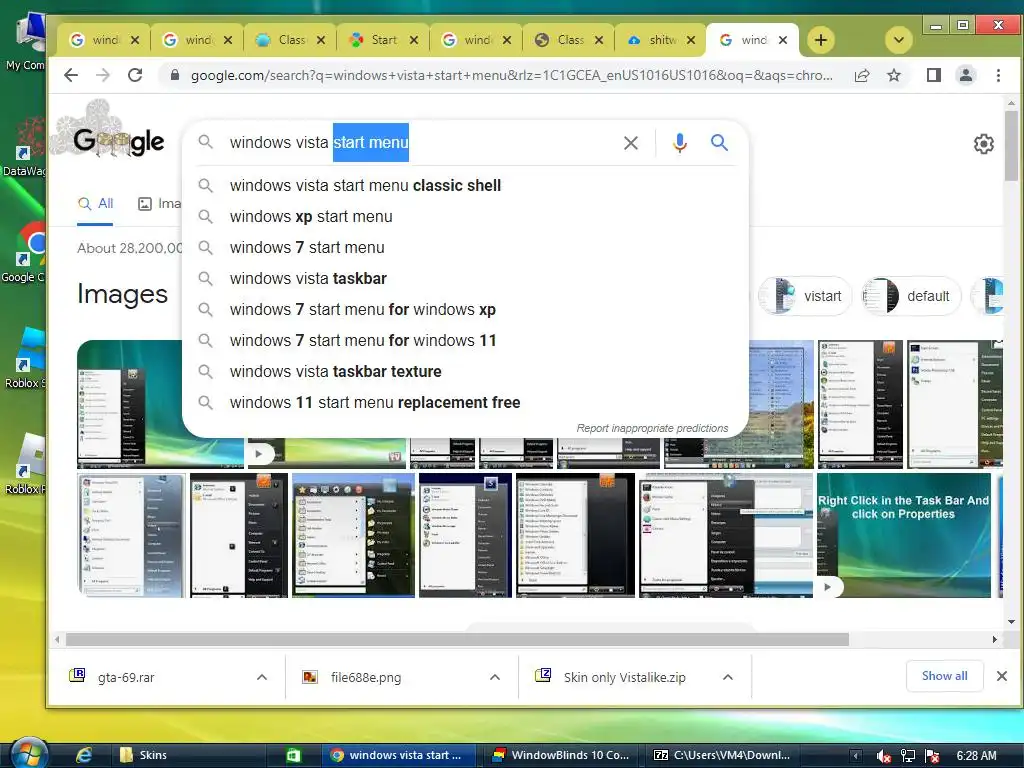Click Show all downloads button
This screenshot has width=1024, height=768.
tap(944, 676)
